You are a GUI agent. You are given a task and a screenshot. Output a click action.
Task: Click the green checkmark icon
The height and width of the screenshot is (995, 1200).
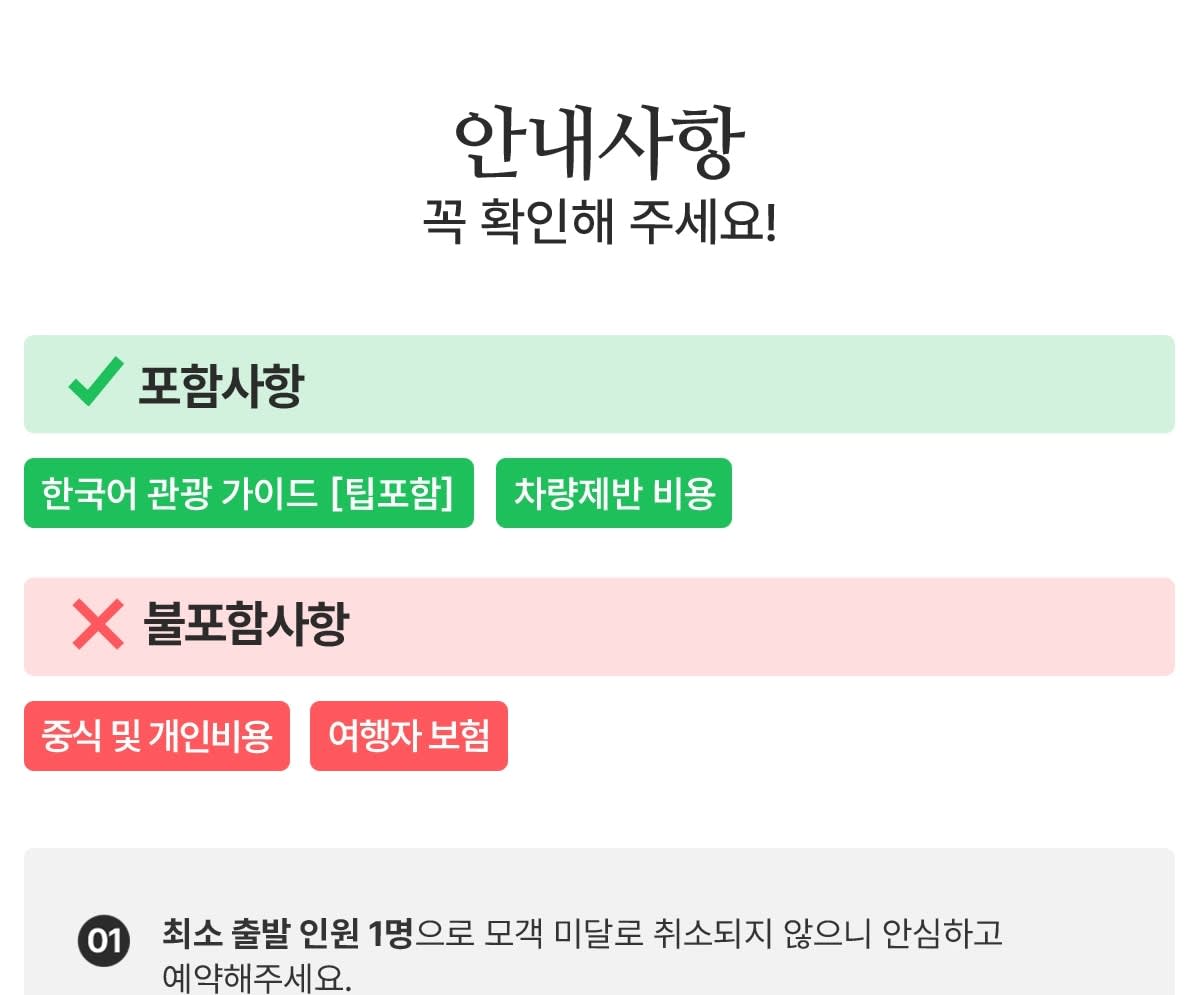(x=96, y=382)
